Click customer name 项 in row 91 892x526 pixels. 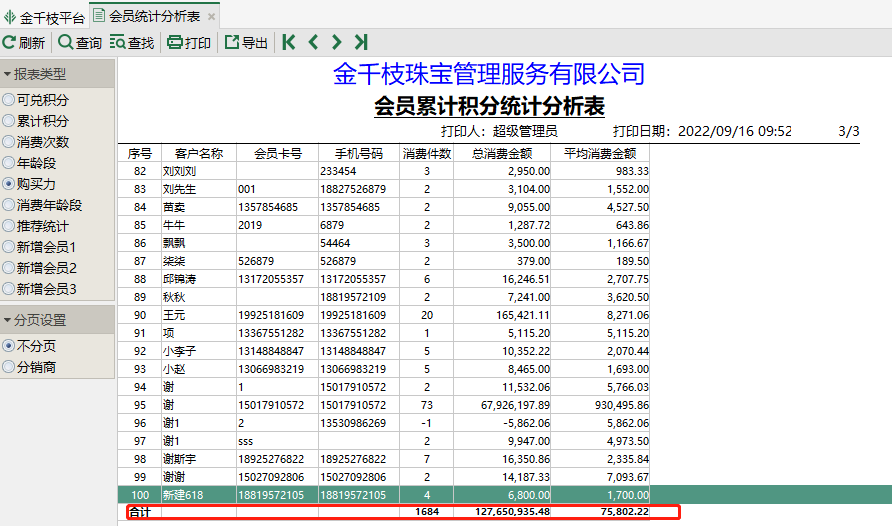[168, 333]
